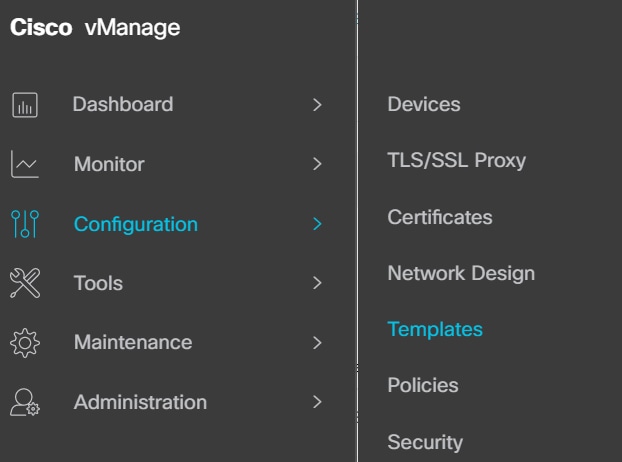Click the Cisco vManage title

pyautogui.click(x=95, y=27)
